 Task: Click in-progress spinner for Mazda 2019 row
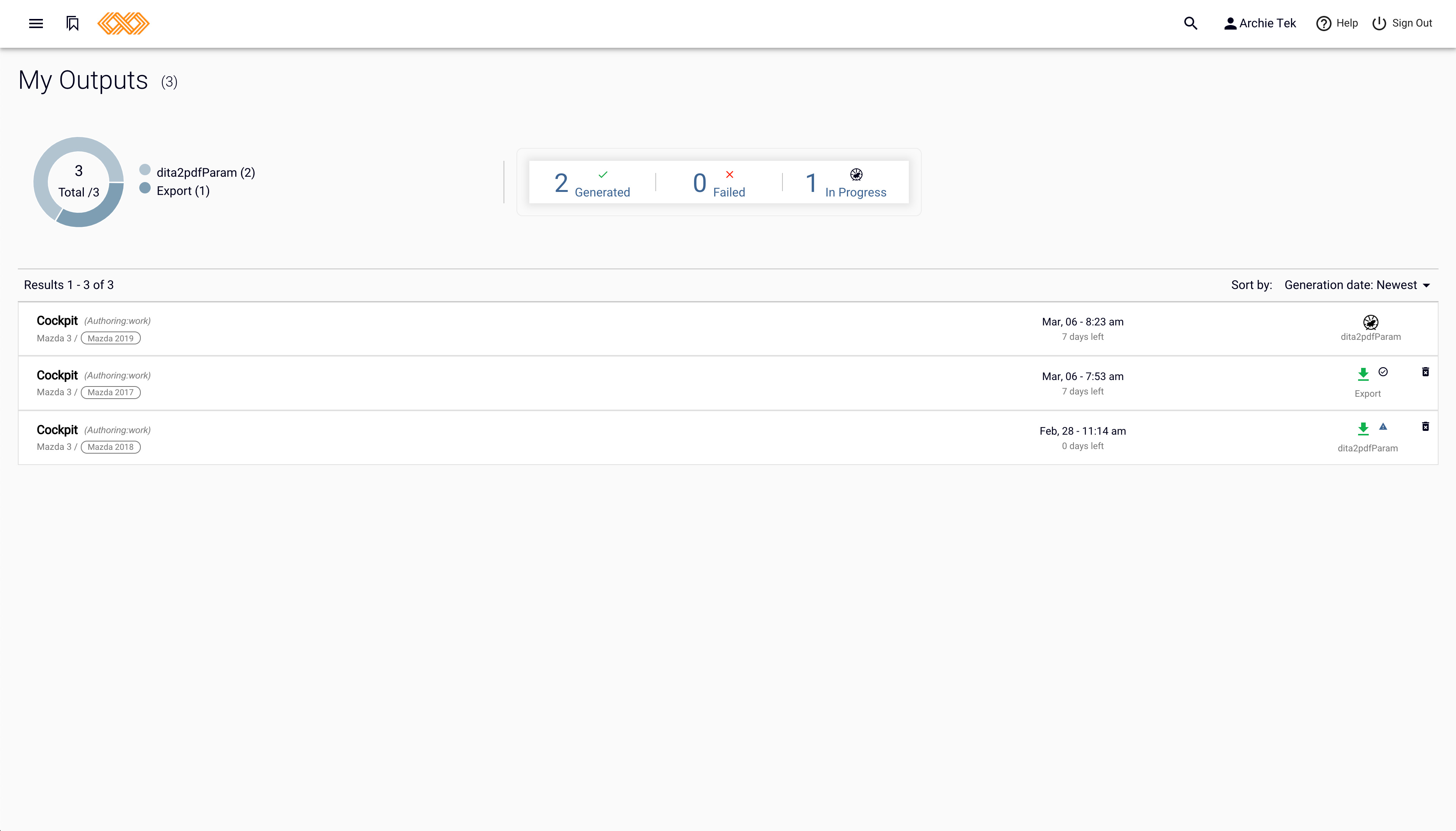point(1370,322)
